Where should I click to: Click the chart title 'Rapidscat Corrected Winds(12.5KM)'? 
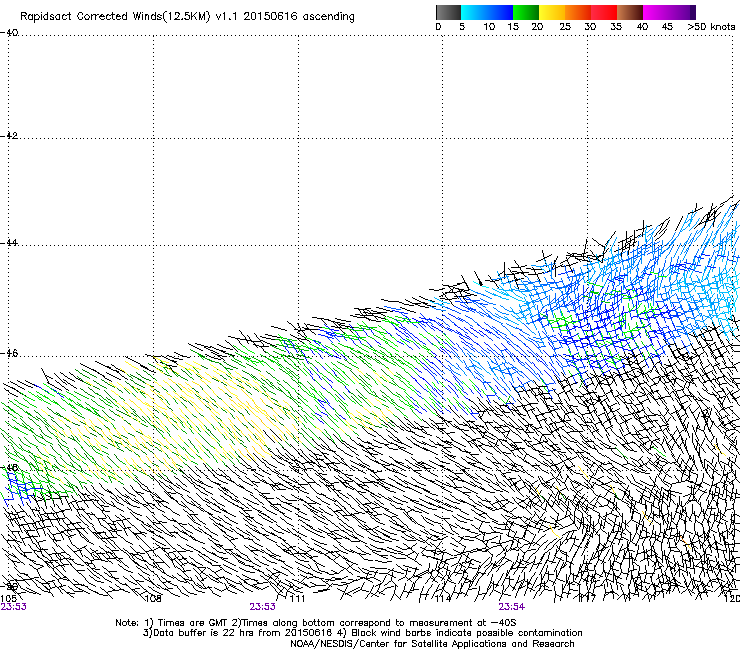pos(115,16)
